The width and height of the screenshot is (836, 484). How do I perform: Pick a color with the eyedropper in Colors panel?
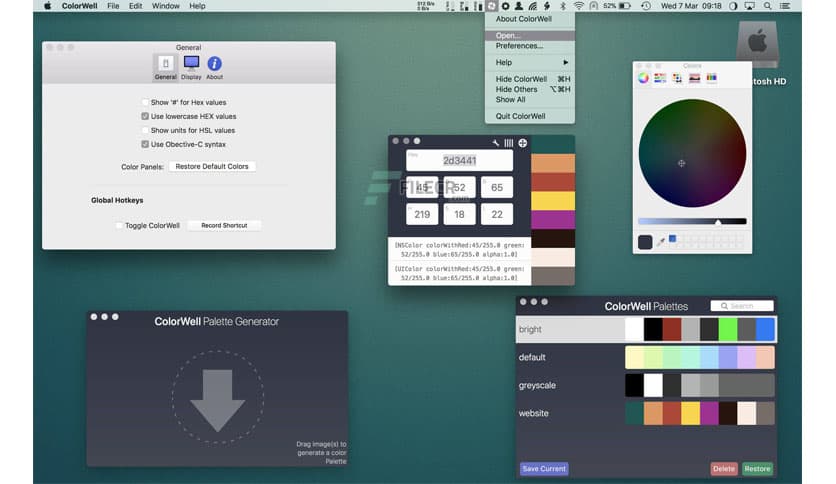click(661, 242)
